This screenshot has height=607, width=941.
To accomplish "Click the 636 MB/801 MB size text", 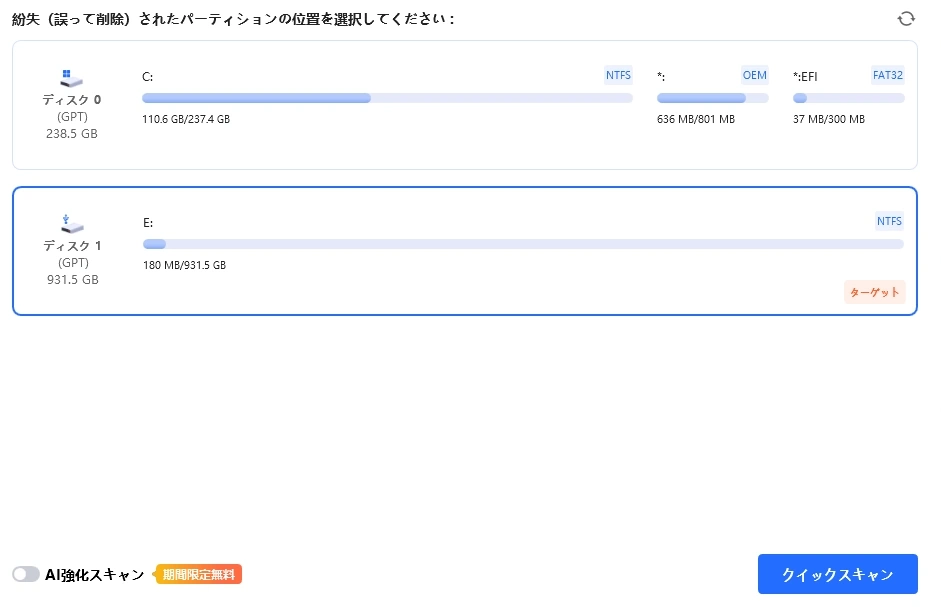I will pyautogui.click(x=696, y=119).
